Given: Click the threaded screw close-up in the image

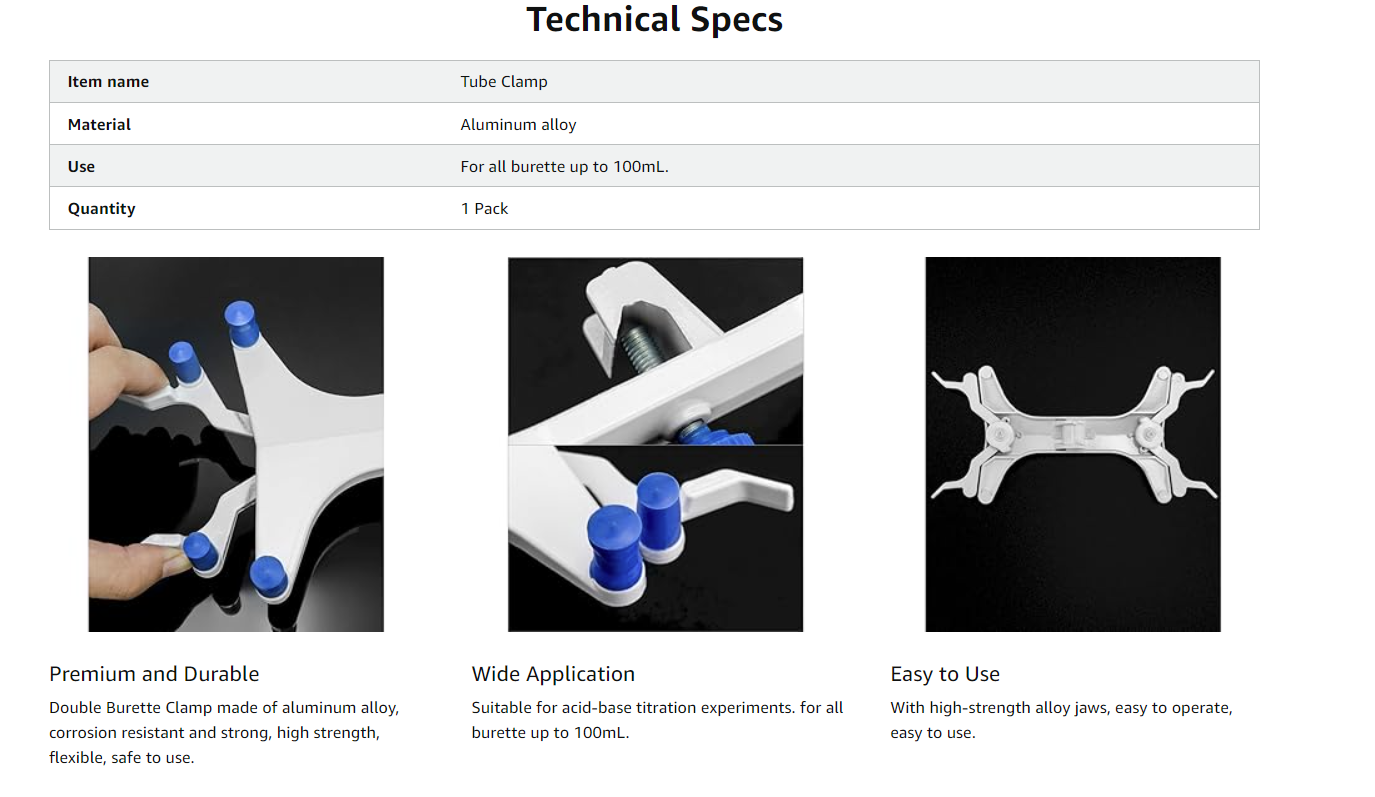Looking at the screenshot, I should [655, 351].
